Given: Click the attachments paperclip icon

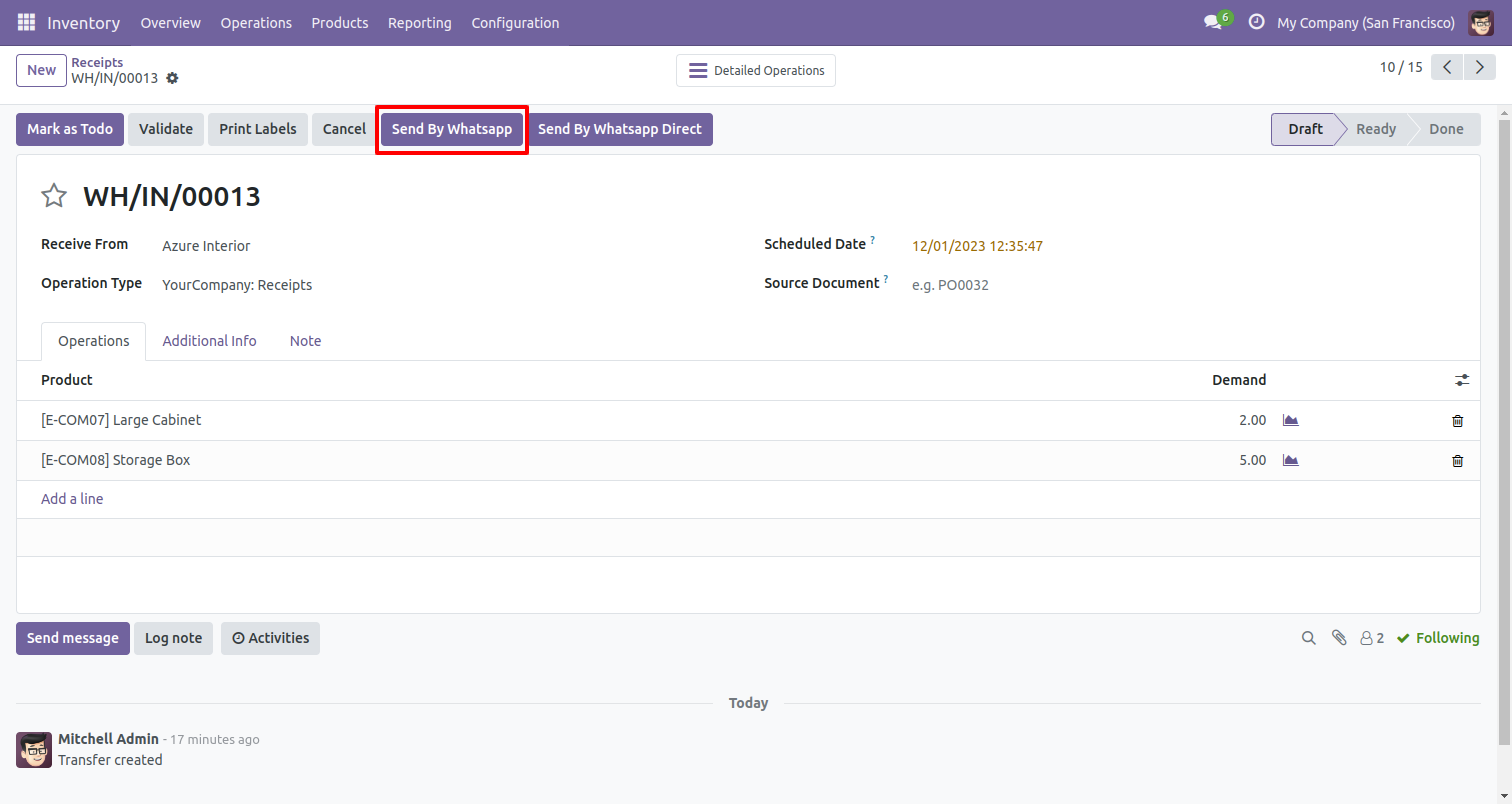Looking at the screenshot, I should coord(1339,638).
